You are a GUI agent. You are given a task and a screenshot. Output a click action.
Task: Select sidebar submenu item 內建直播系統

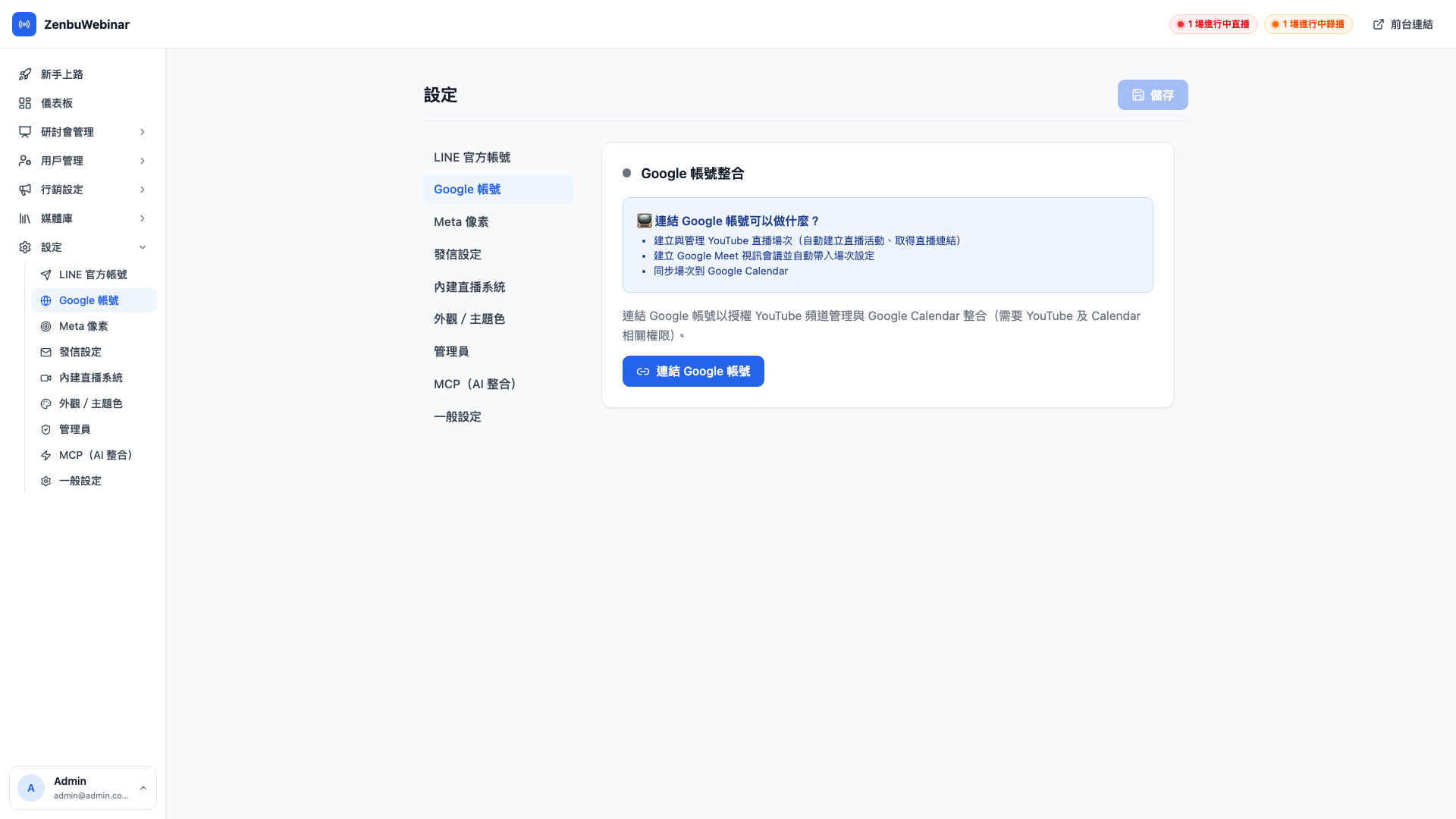tap(94, 378)
